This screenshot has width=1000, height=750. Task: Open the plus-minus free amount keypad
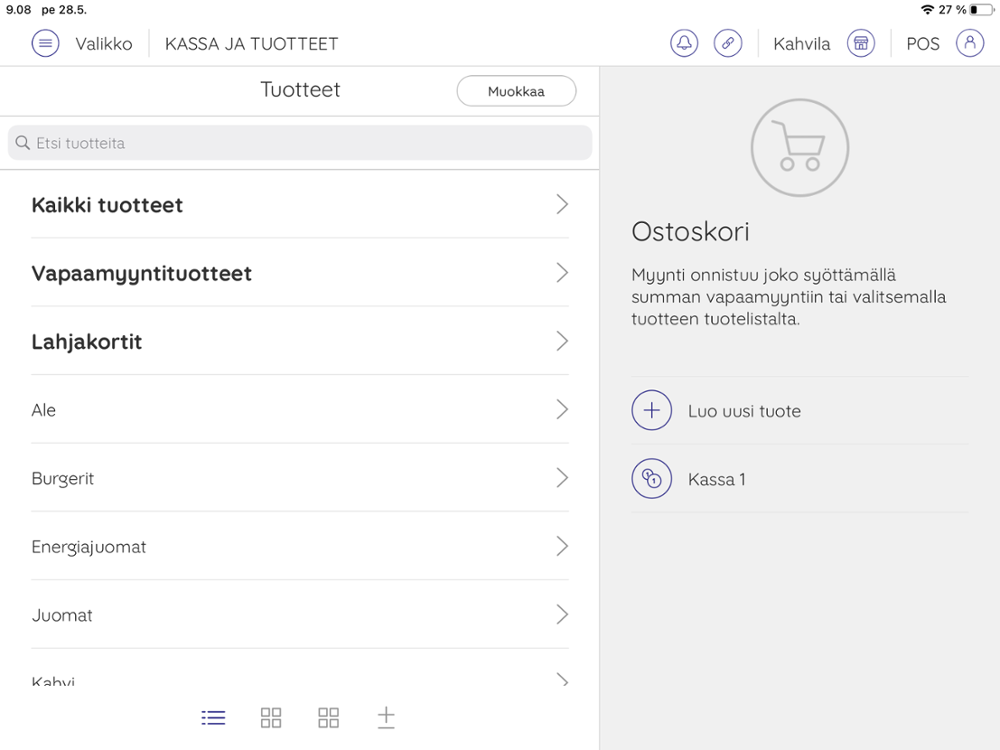(x=386, y=718)
